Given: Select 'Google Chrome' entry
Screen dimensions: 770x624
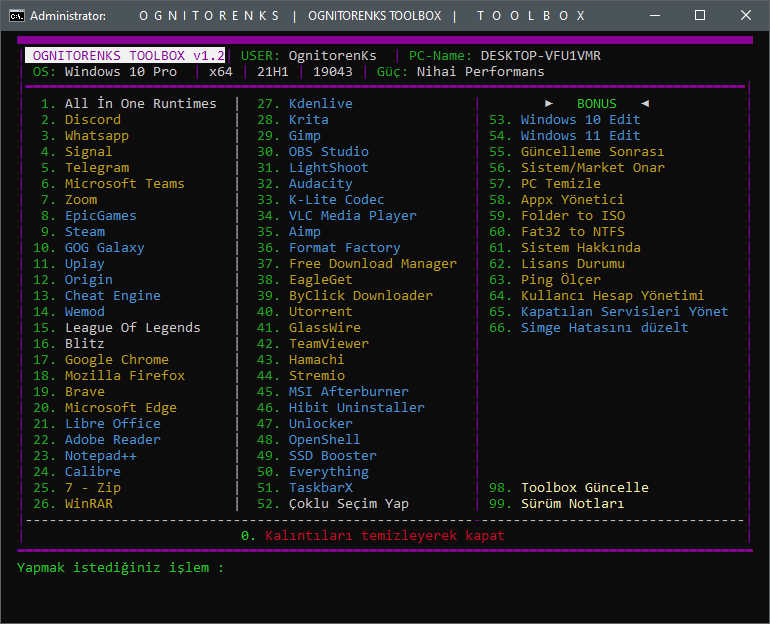Looking at the screenshot, I should pos(117,360).
